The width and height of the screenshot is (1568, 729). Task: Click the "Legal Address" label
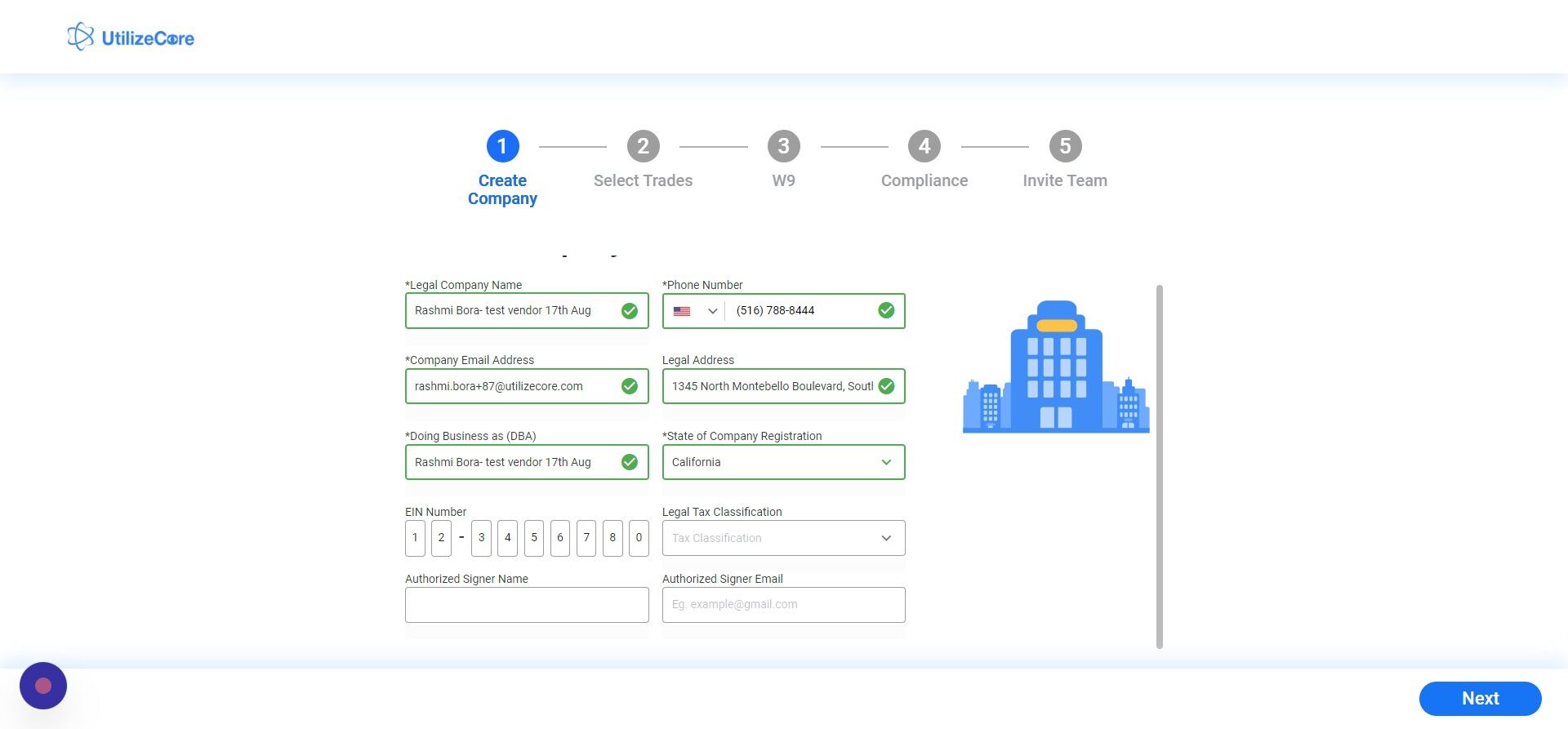[x=698, y=360]
